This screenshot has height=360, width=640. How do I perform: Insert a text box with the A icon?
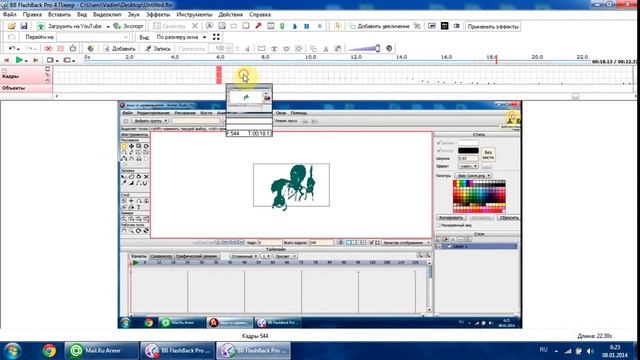209,26
